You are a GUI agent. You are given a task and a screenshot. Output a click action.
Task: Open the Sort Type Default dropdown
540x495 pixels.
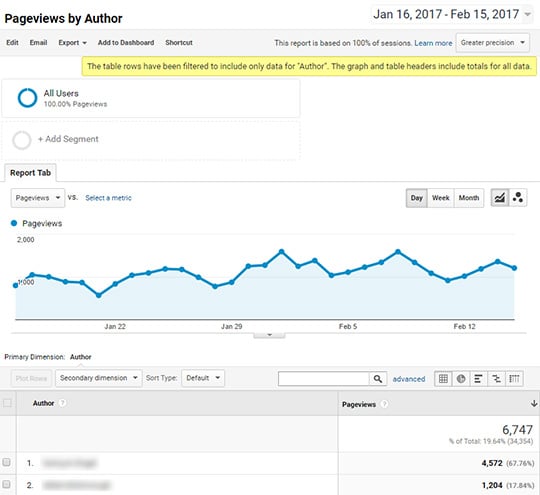point(203,378)
